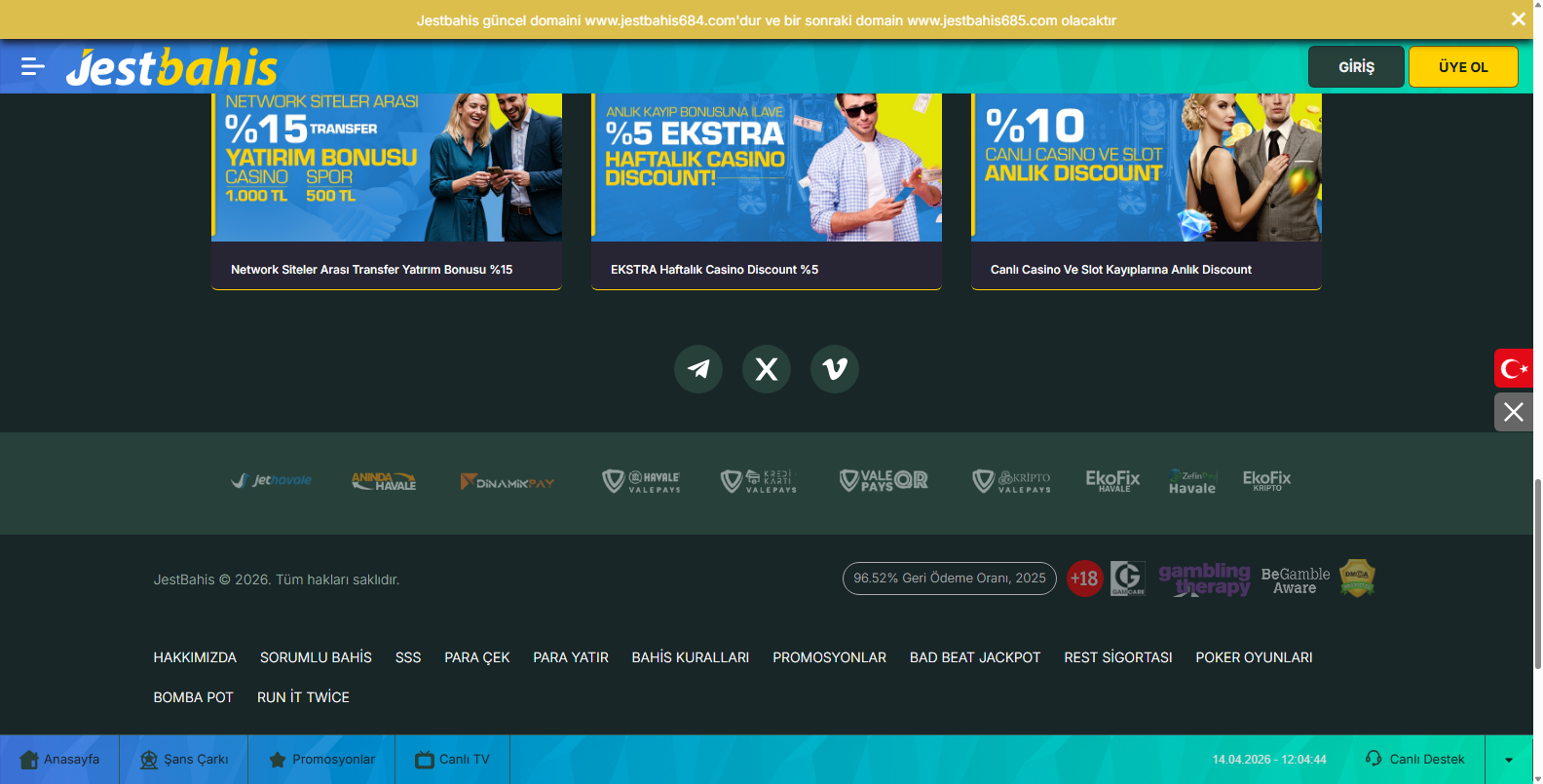Click the JestBahis © 2026 copyright text
Screen dimensions: 1543x784
277,579
